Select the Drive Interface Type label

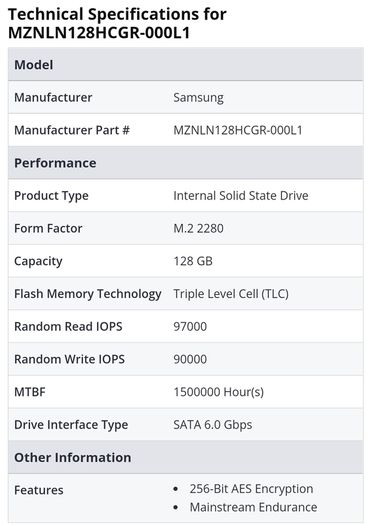[71, 425]
